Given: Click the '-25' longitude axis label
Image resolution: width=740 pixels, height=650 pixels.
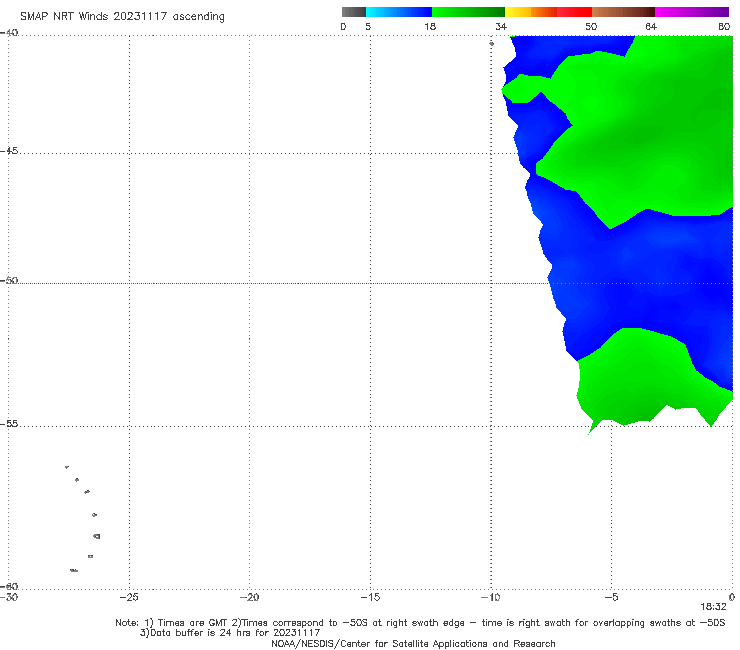Looking at the screenshot, I should [x=129, y=597].
